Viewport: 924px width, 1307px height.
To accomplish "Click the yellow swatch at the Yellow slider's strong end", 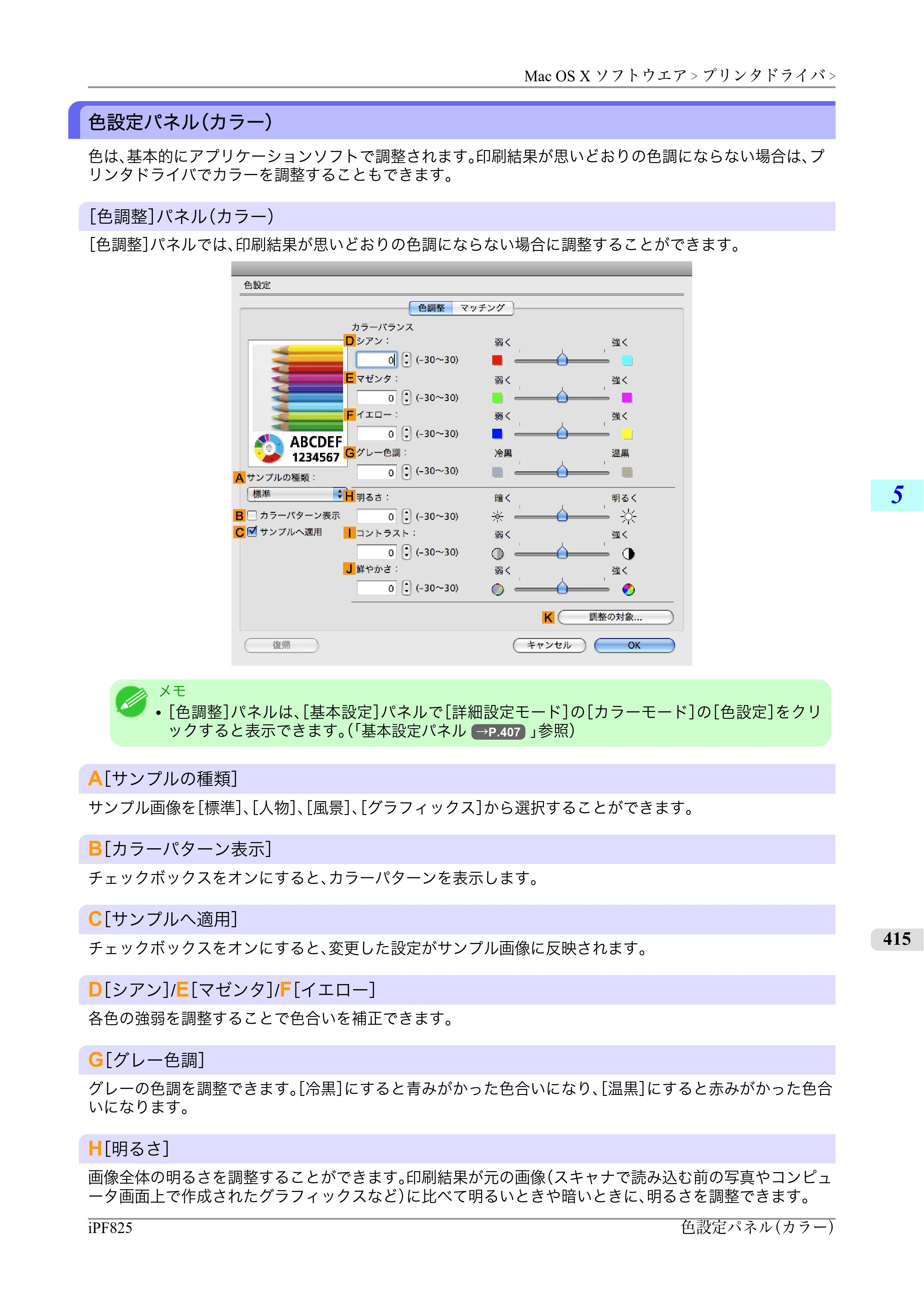I will coord(627,434).
